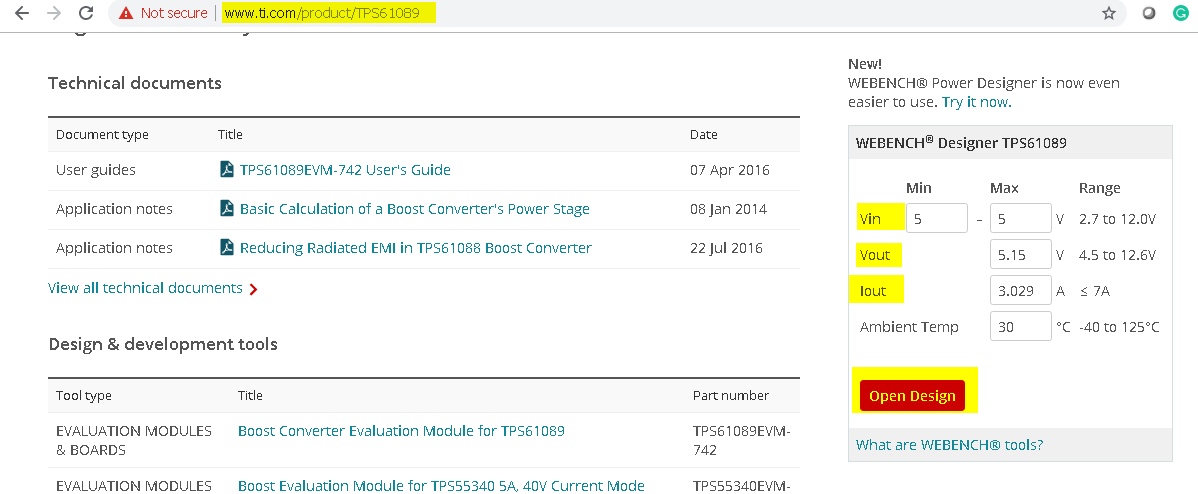Click the 07 Apr 2016 date cell
The width and height of the screenshot is (1198, 494).
click(730, 170)
